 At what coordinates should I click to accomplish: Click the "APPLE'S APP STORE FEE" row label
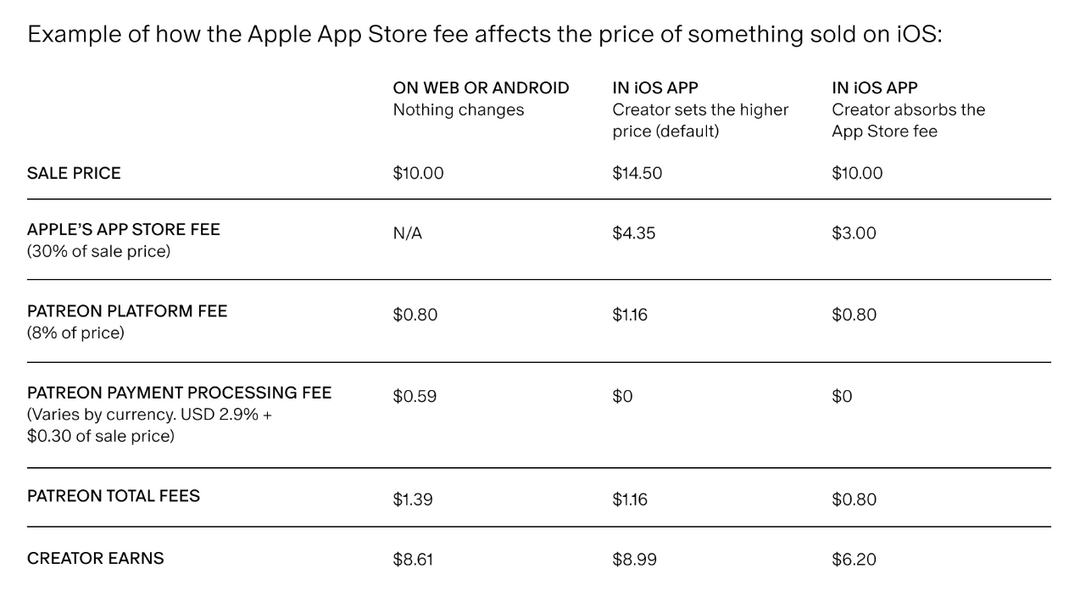click(x=123, y=229)
